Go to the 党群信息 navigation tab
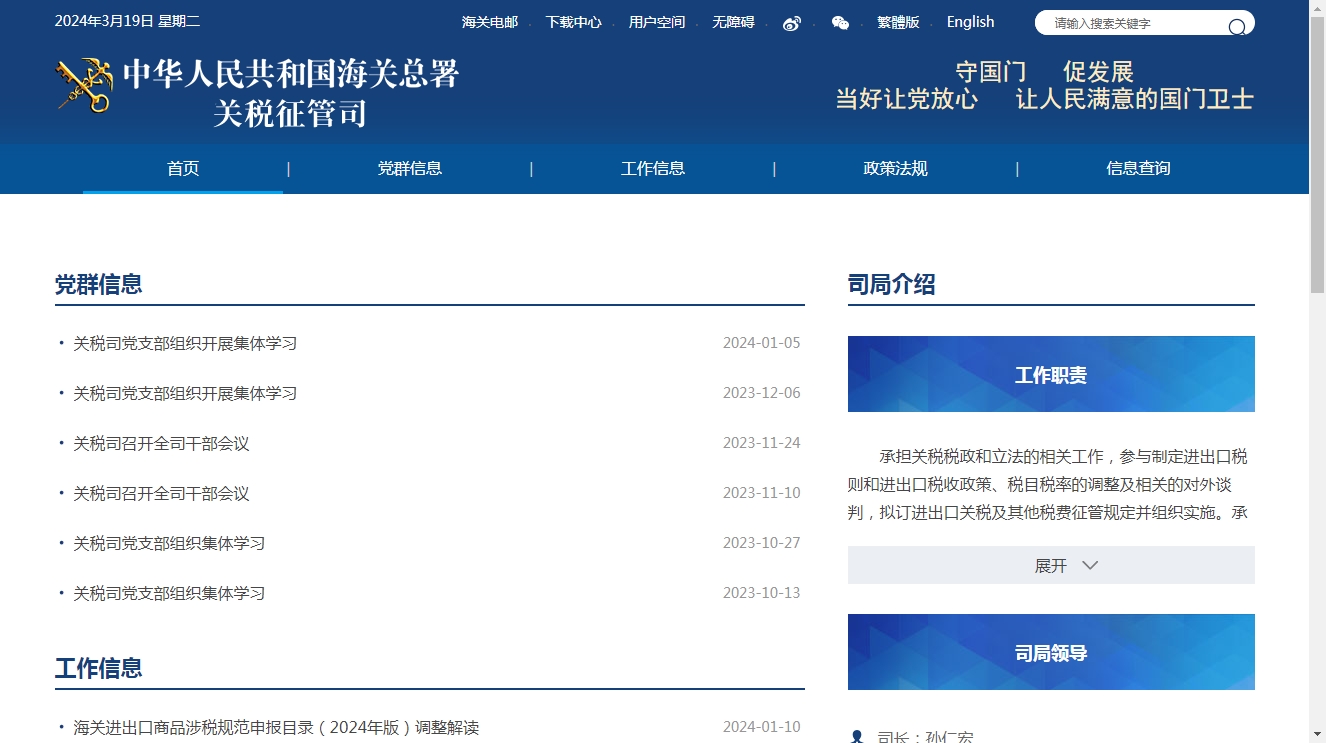This screenshot has height=743, width=1326. tap(409, 169)
